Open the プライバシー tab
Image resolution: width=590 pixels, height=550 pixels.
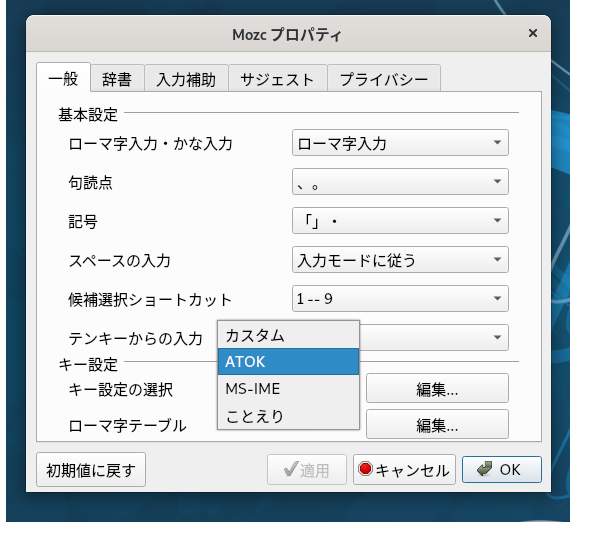[384, 79]
